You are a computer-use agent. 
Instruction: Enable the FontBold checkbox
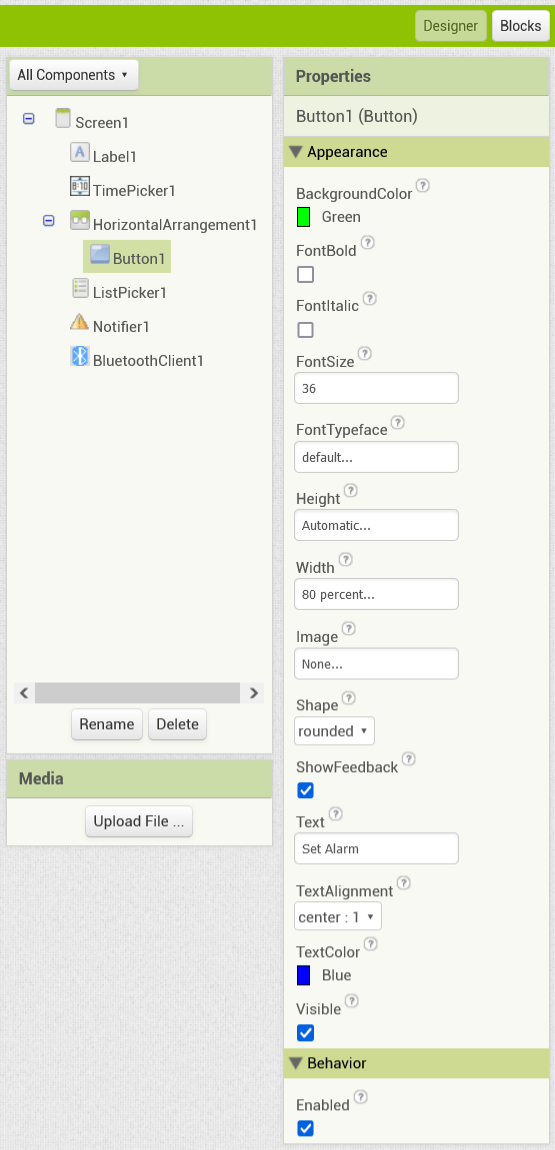click(306, 275)
